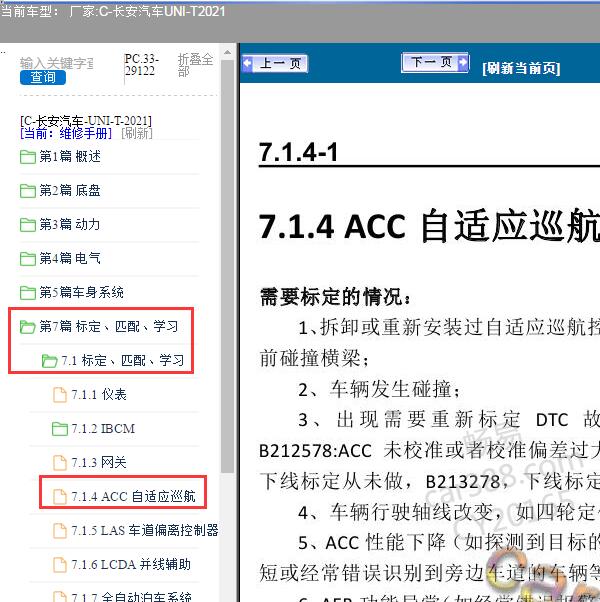The image size is (600, 602).
Task: Expand the 第2篇 底盘 chapter
Action: click(70, 190)
